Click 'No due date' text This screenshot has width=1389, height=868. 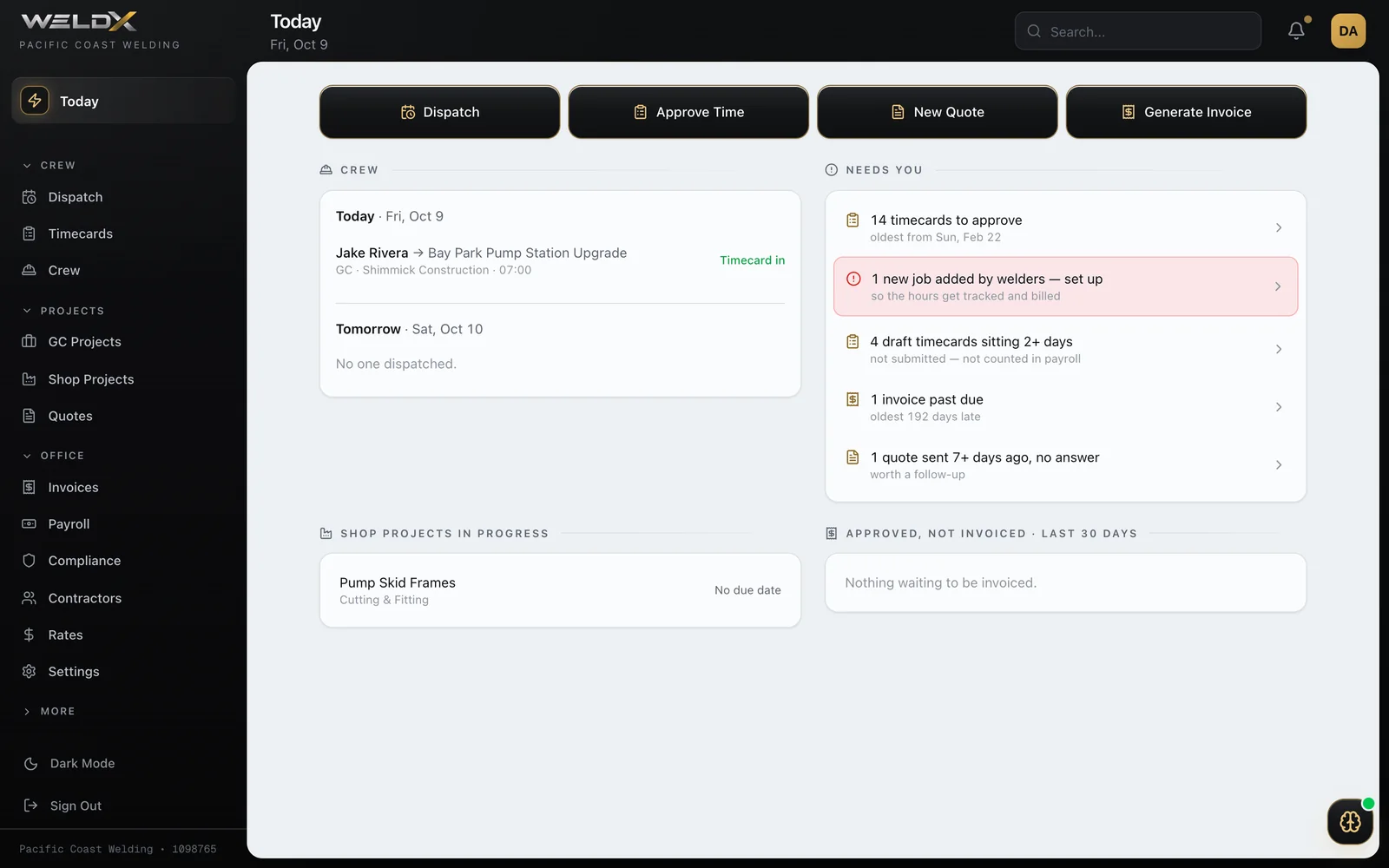(747, 590)
